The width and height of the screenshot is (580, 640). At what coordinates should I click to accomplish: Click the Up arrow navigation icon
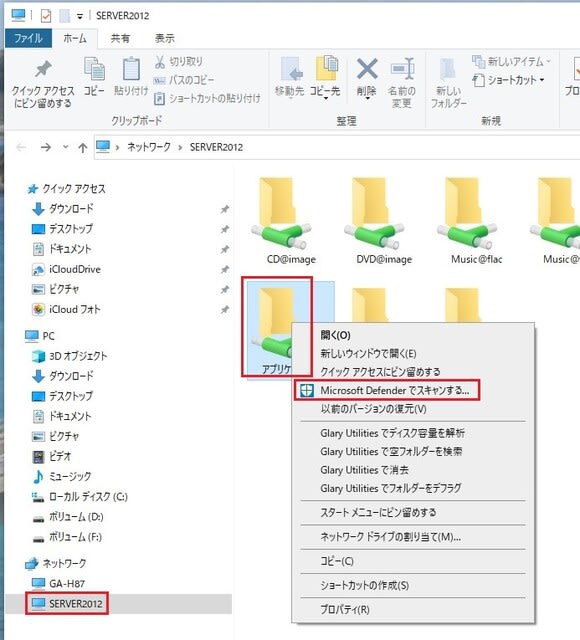82,147
